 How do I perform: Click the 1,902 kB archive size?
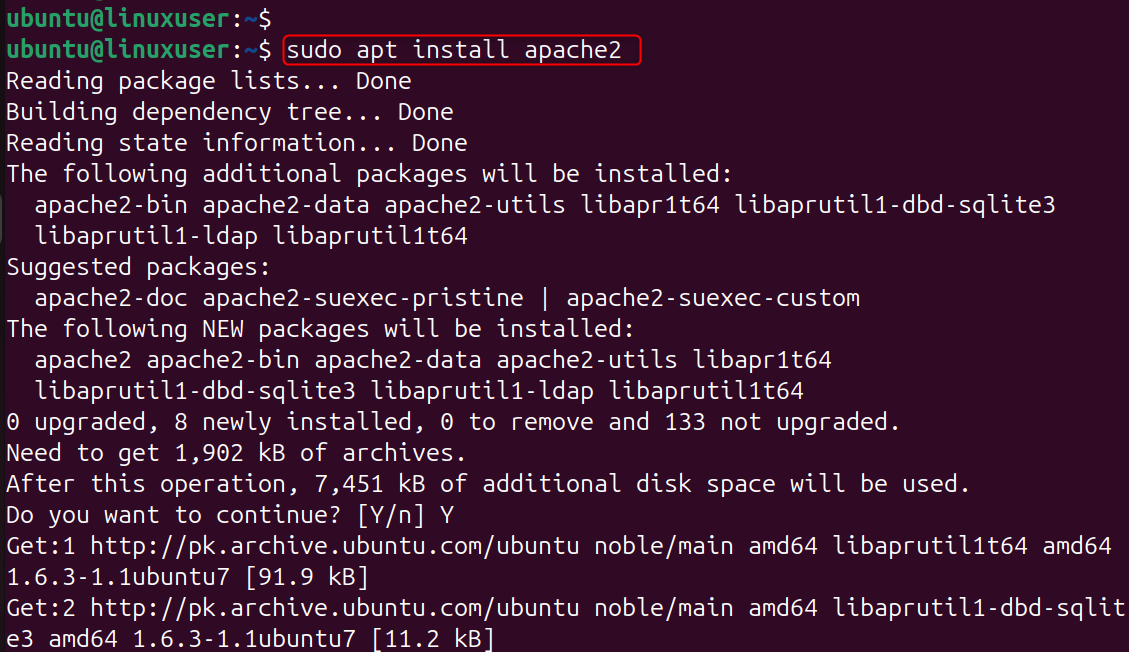coord(229,453)
